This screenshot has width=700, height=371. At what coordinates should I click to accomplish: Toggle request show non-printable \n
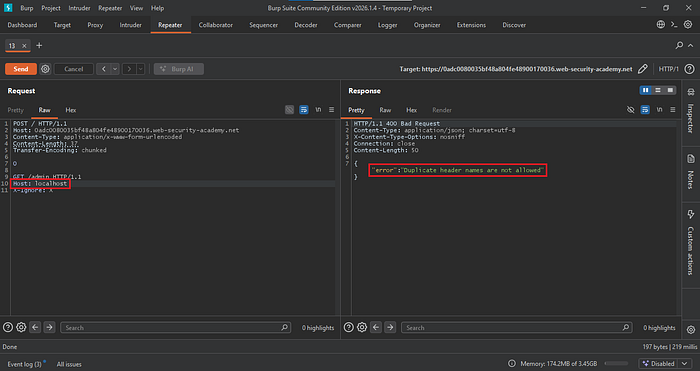pos(318,110)
